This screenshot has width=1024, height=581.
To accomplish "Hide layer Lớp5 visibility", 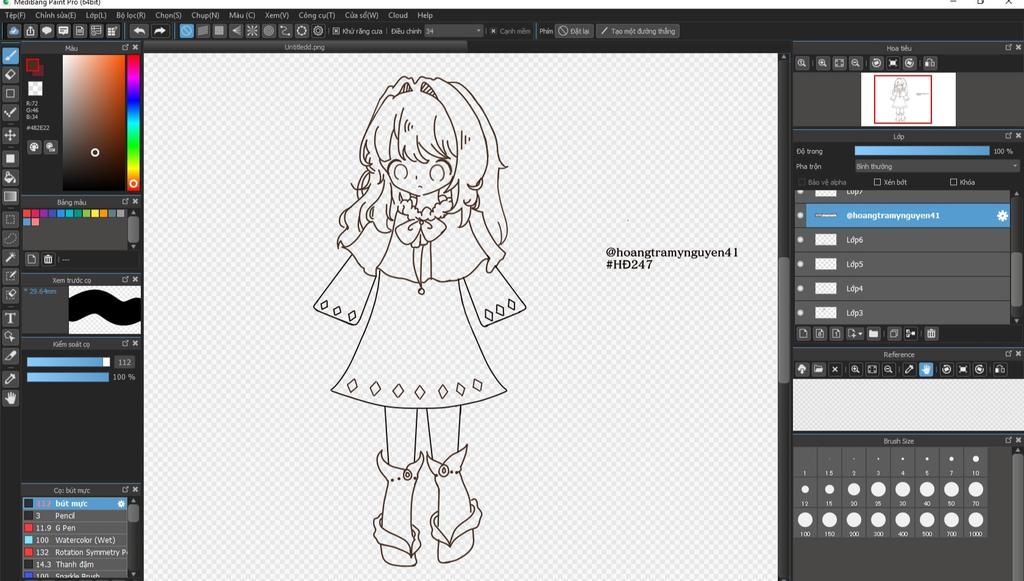I will [801, 264].
